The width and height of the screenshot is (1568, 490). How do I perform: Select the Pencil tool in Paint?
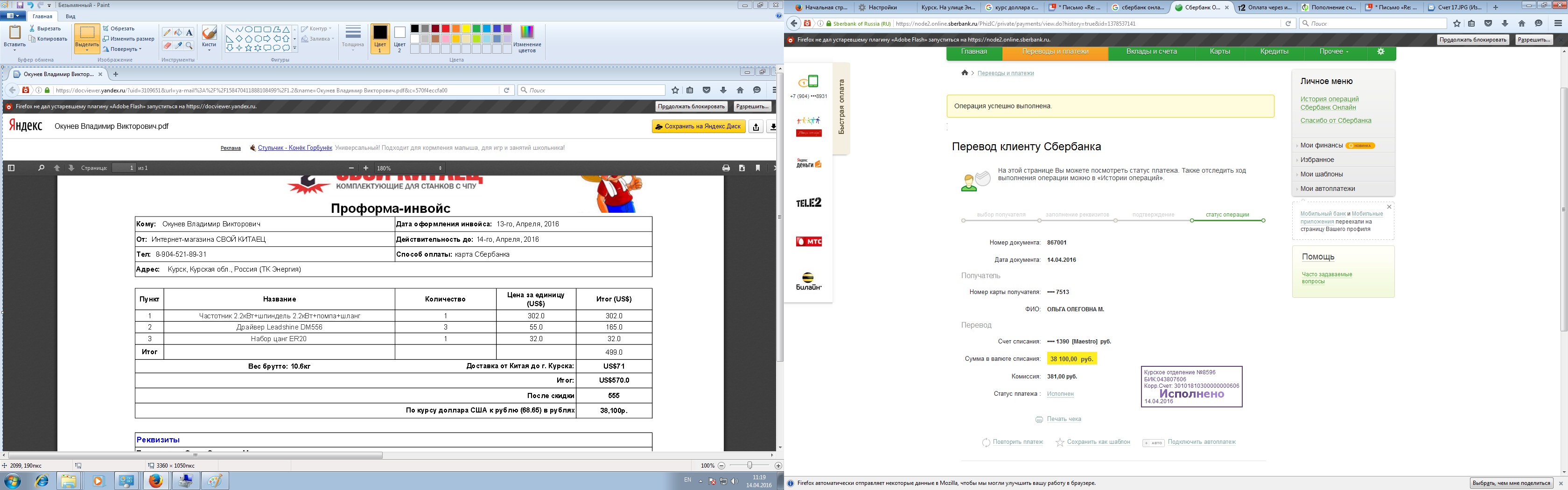[x=168, y=32]
